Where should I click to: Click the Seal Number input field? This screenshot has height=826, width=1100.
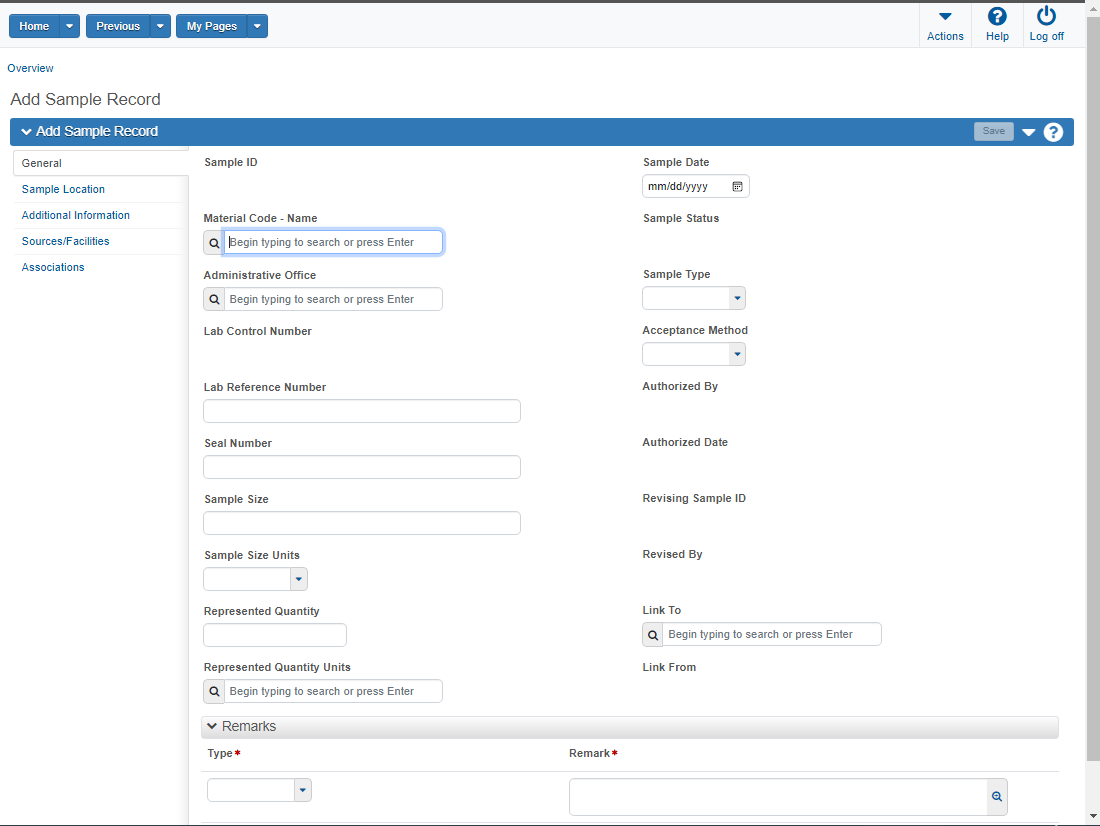click(362, 467)
